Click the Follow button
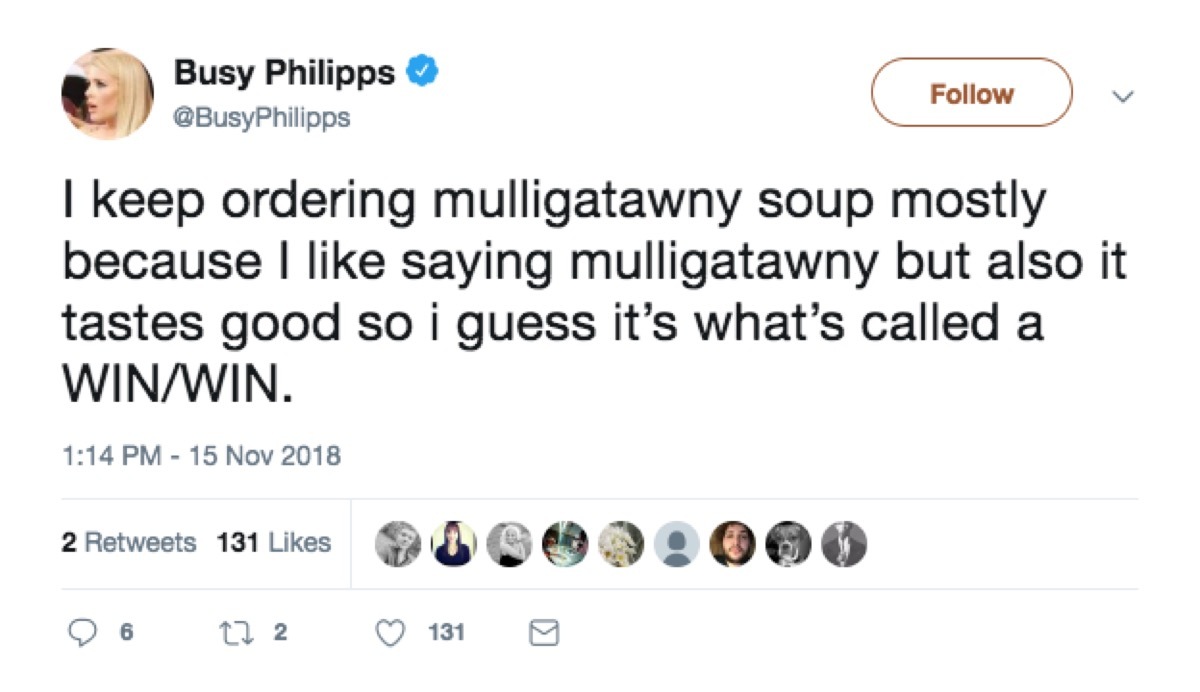This screenshot has width=1200, height=692. pyautogui.click(x=971, y=93)
